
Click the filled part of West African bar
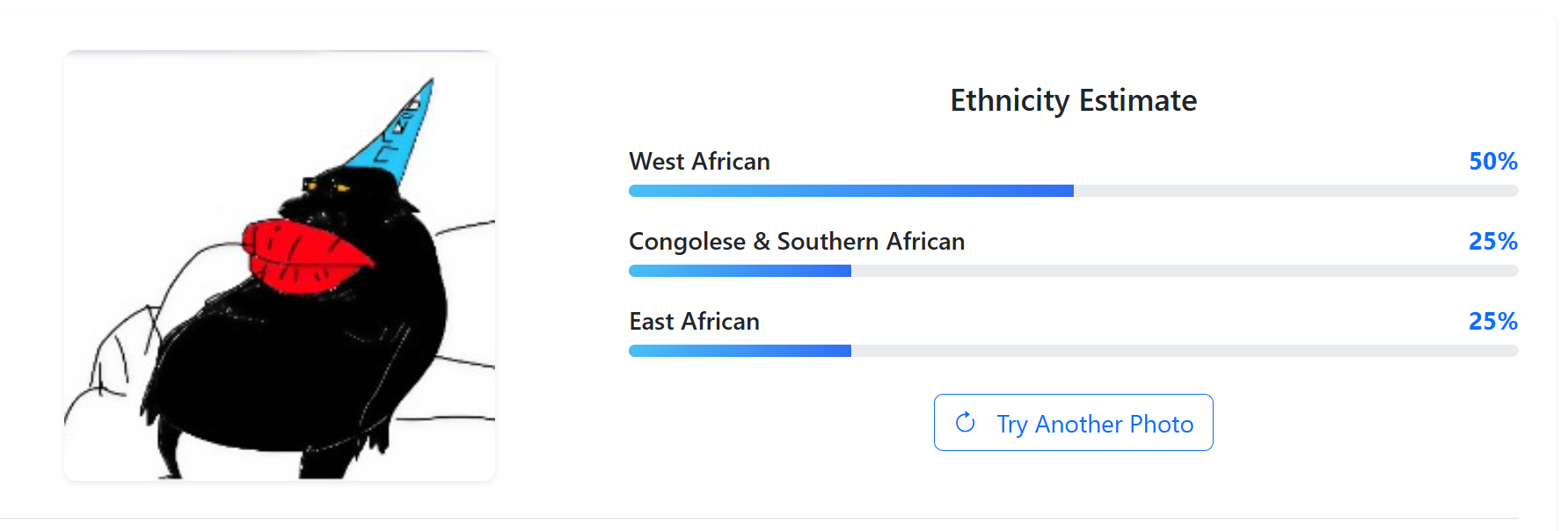(850, 191)
